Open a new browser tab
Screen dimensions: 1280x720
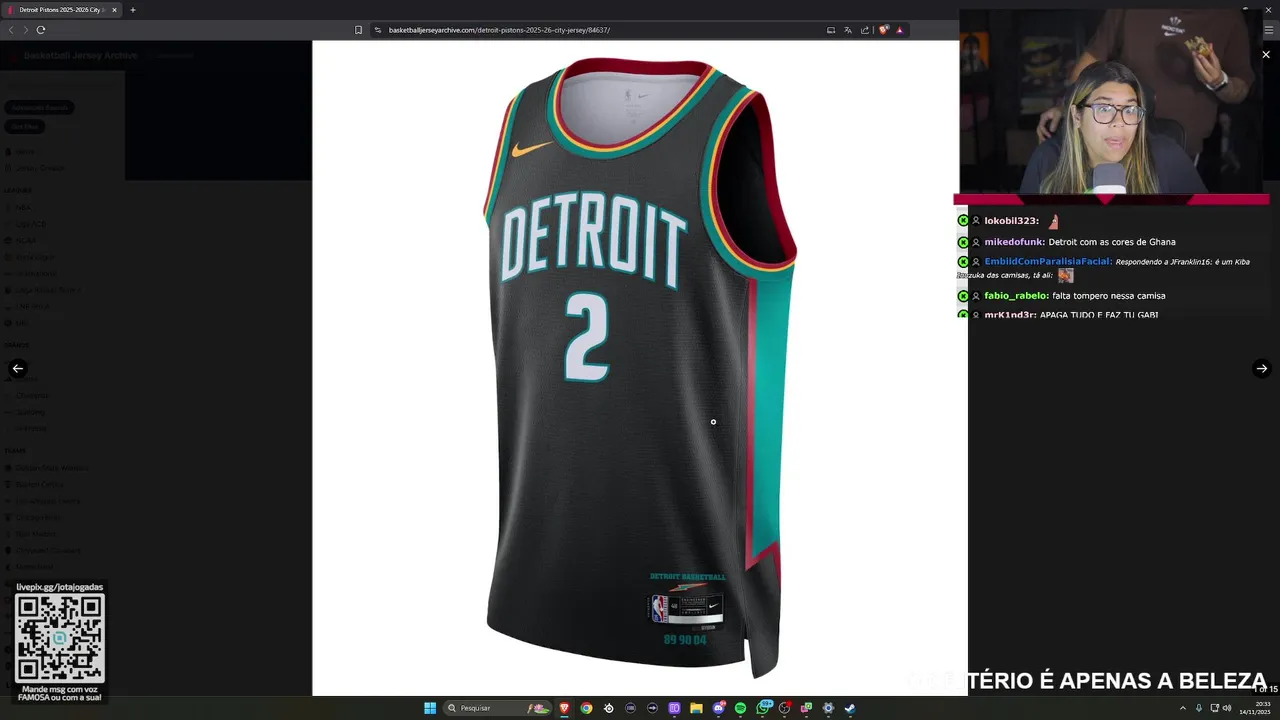coord(132,10)
